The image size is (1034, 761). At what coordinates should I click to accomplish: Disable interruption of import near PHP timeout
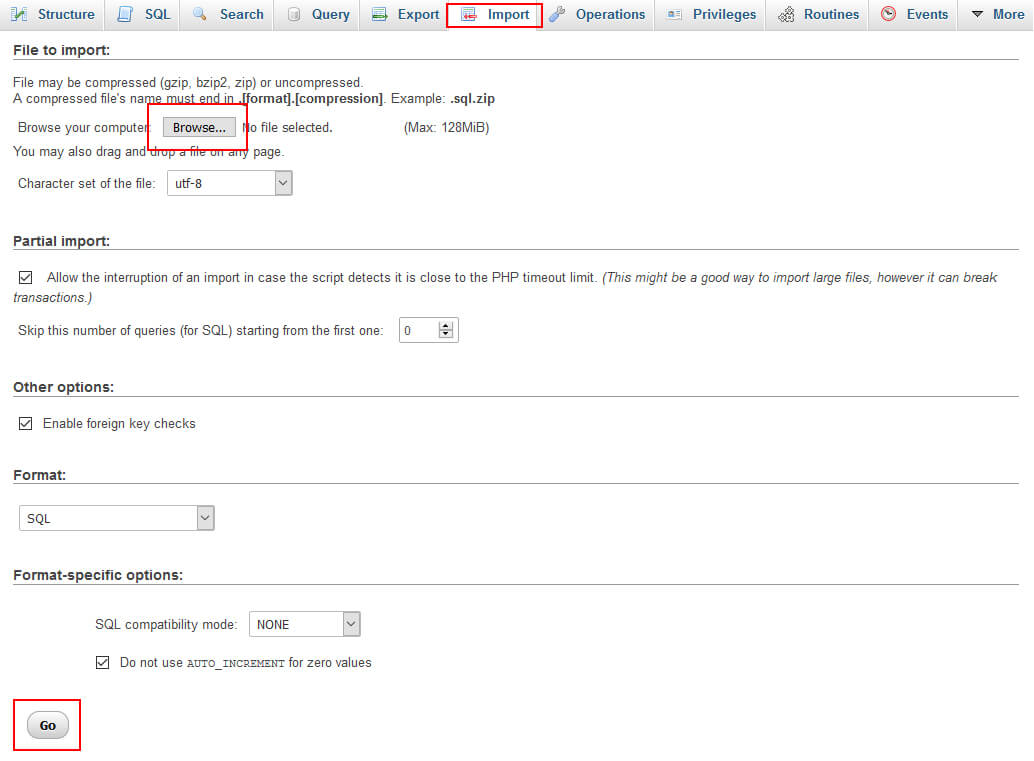click(x=25, y=277)
